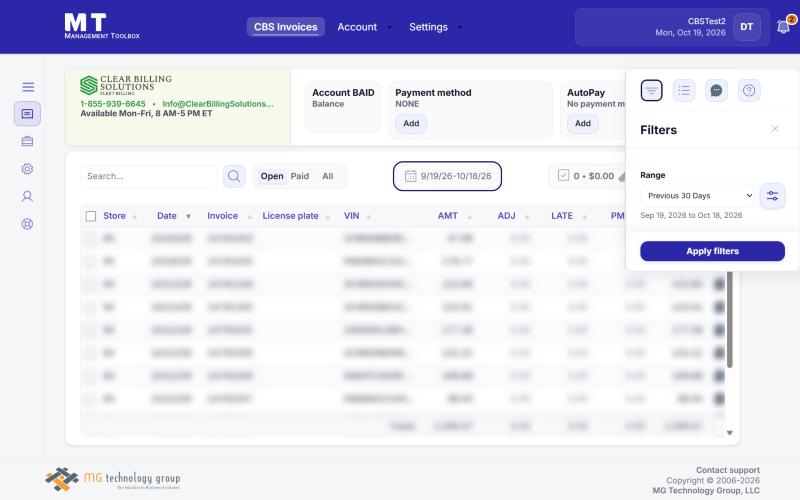The width and height of the screenshot is (800, 500).
Task: Open the chat bubble panel icon
Action: point(716,90)
